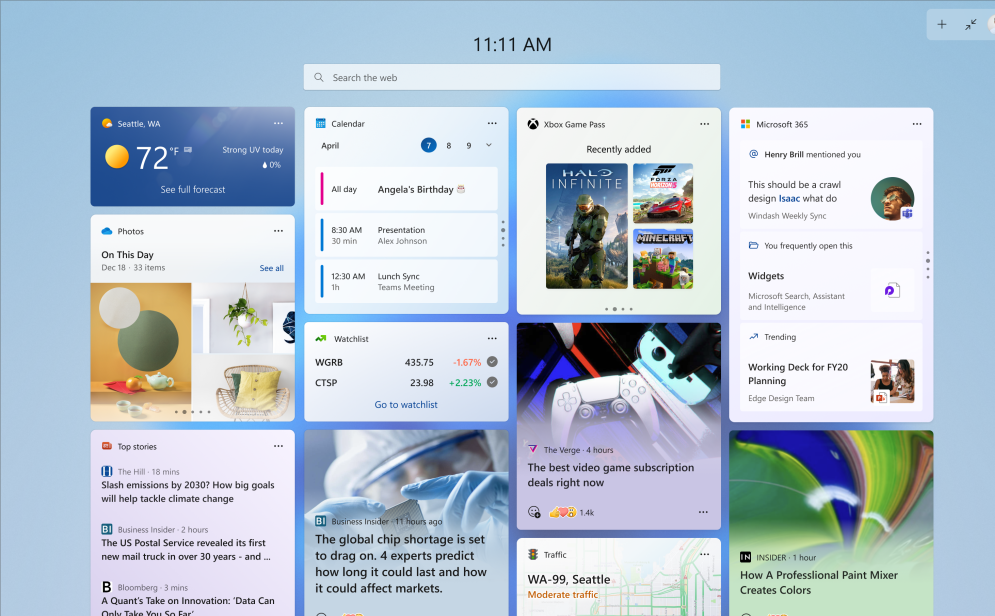Add a new widget with the plus icon

[941, 24]
